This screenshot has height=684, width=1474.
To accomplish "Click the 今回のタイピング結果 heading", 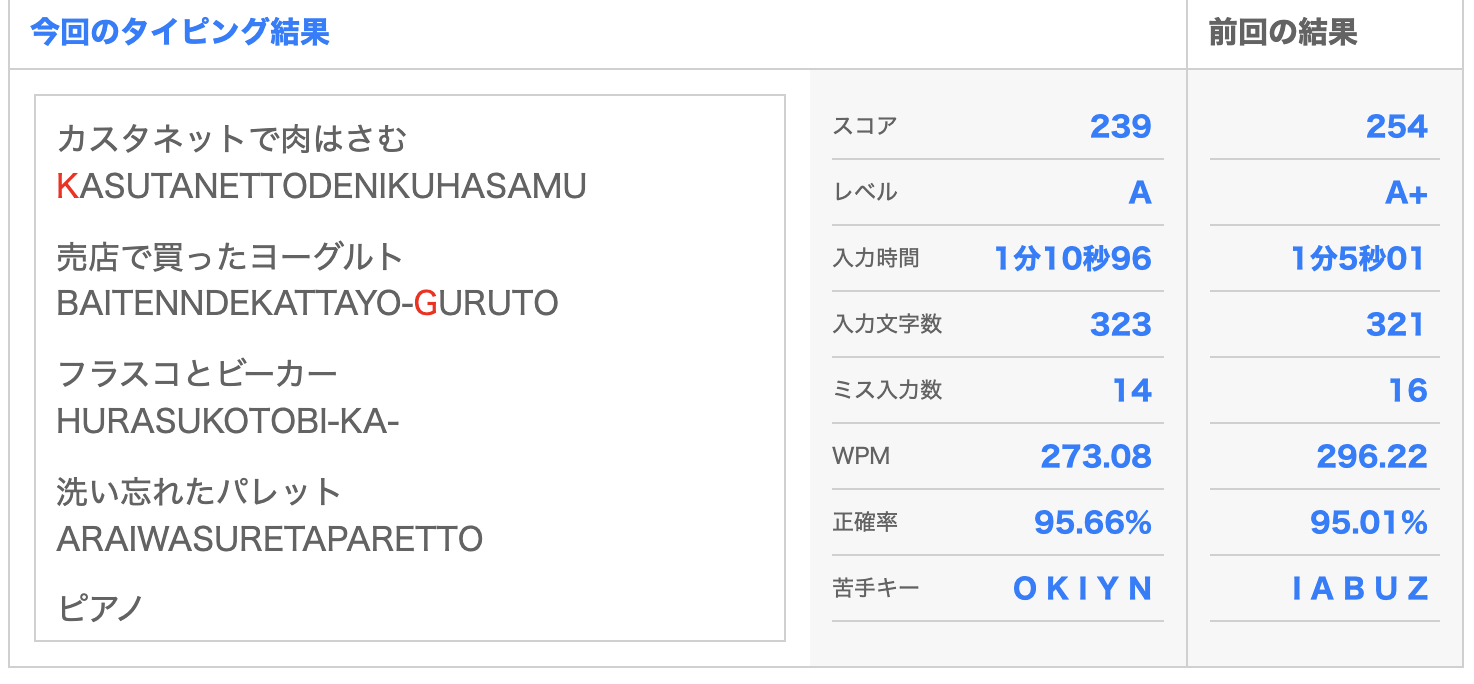I will tap(180, 33).
